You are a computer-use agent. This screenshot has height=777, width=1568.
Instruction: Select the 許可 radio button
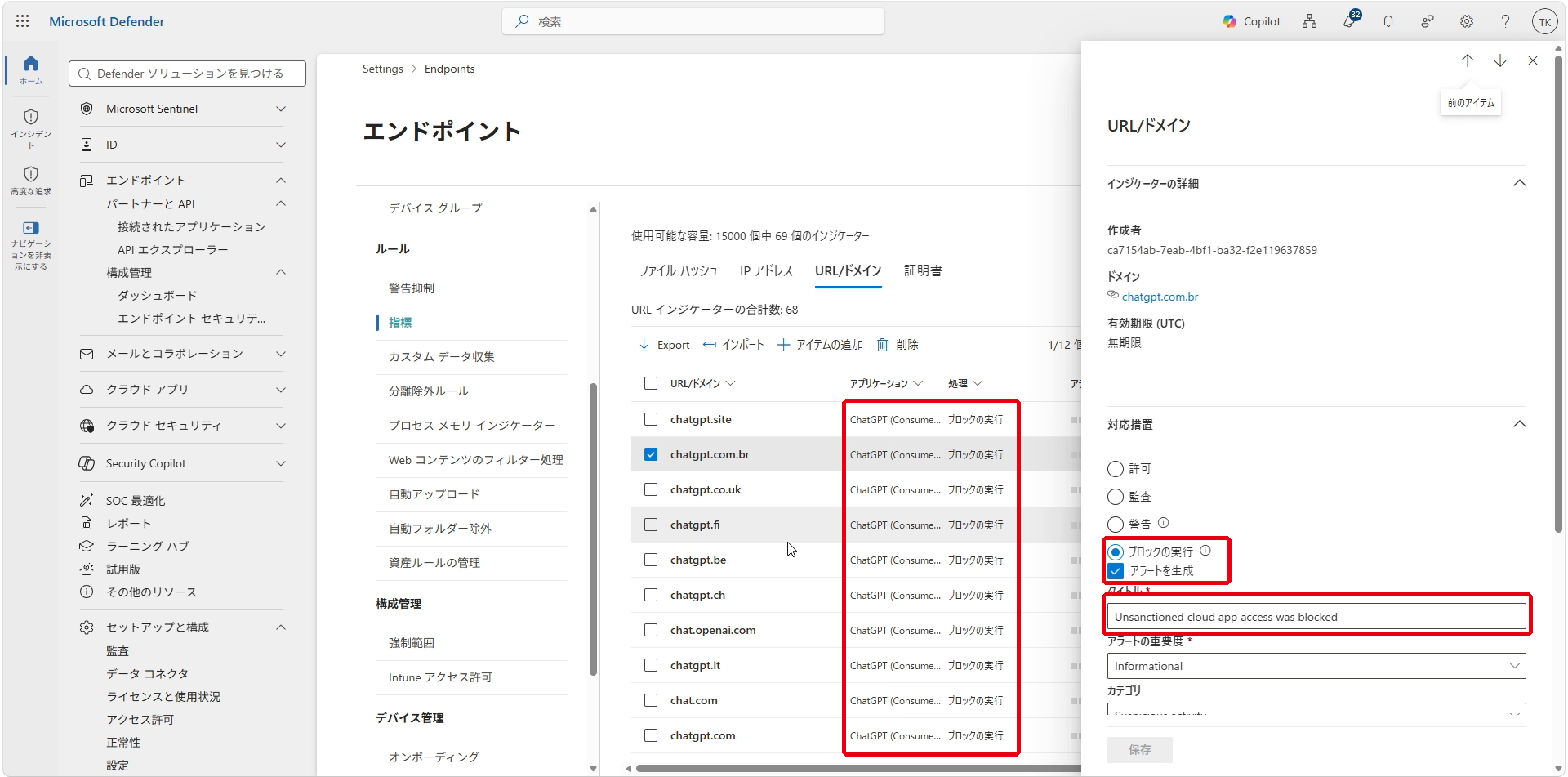pyautogui.click(x=1116, y=469)
